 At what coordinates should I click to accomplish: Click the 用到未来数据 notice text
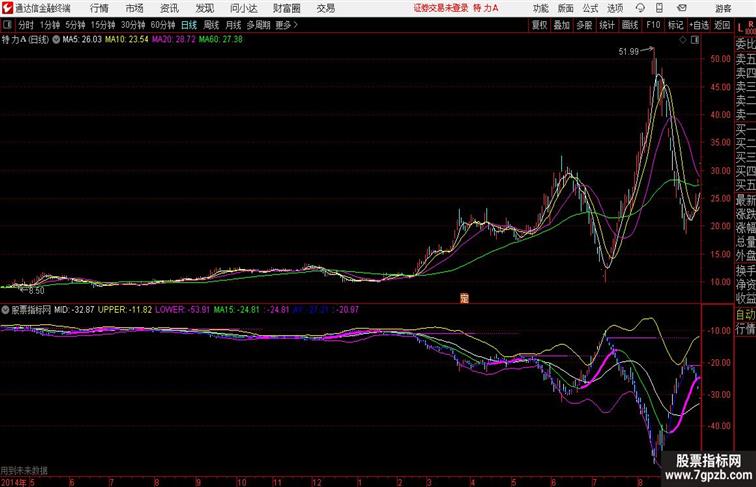(24, 470)
